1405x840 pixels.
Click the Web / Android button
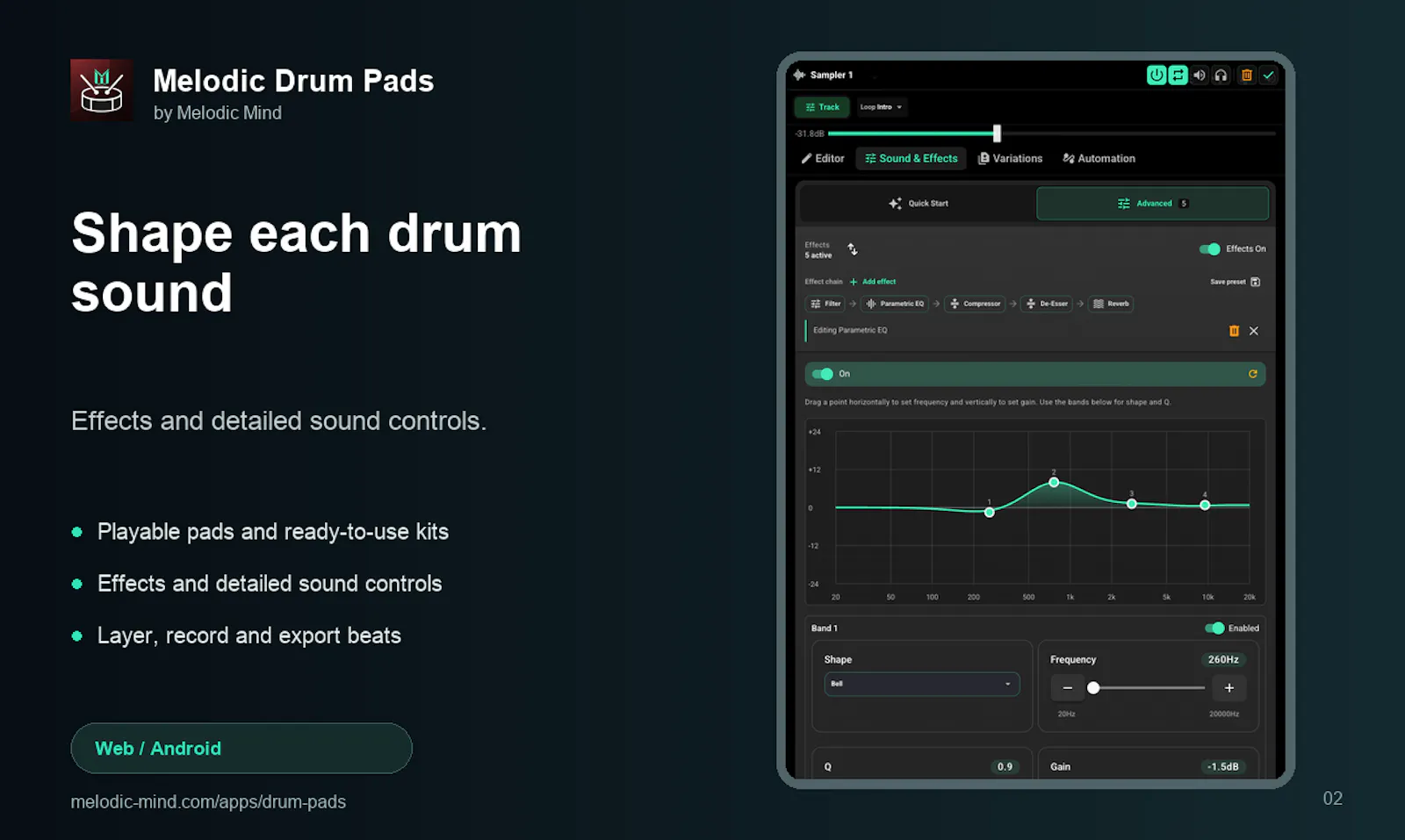pos(241,749)
